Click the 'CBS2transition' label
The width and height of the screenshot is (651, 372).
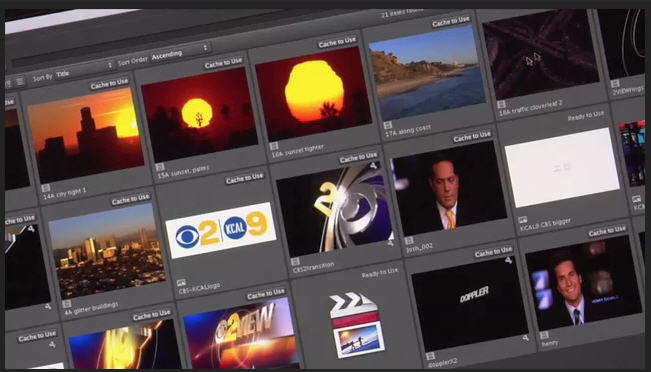click(x=313, y=267)
